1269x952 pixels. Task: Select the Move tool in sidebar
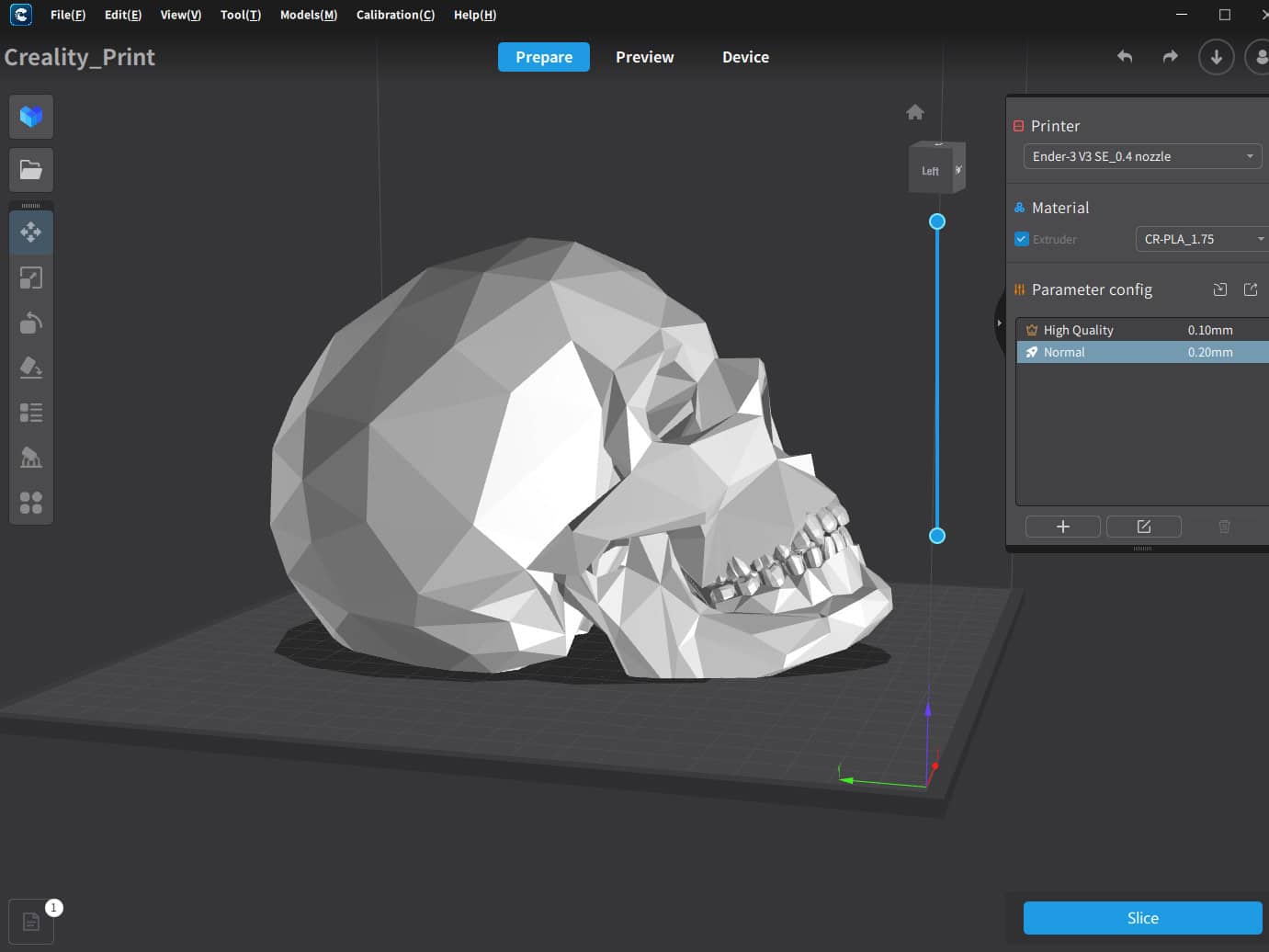point(31,232)
